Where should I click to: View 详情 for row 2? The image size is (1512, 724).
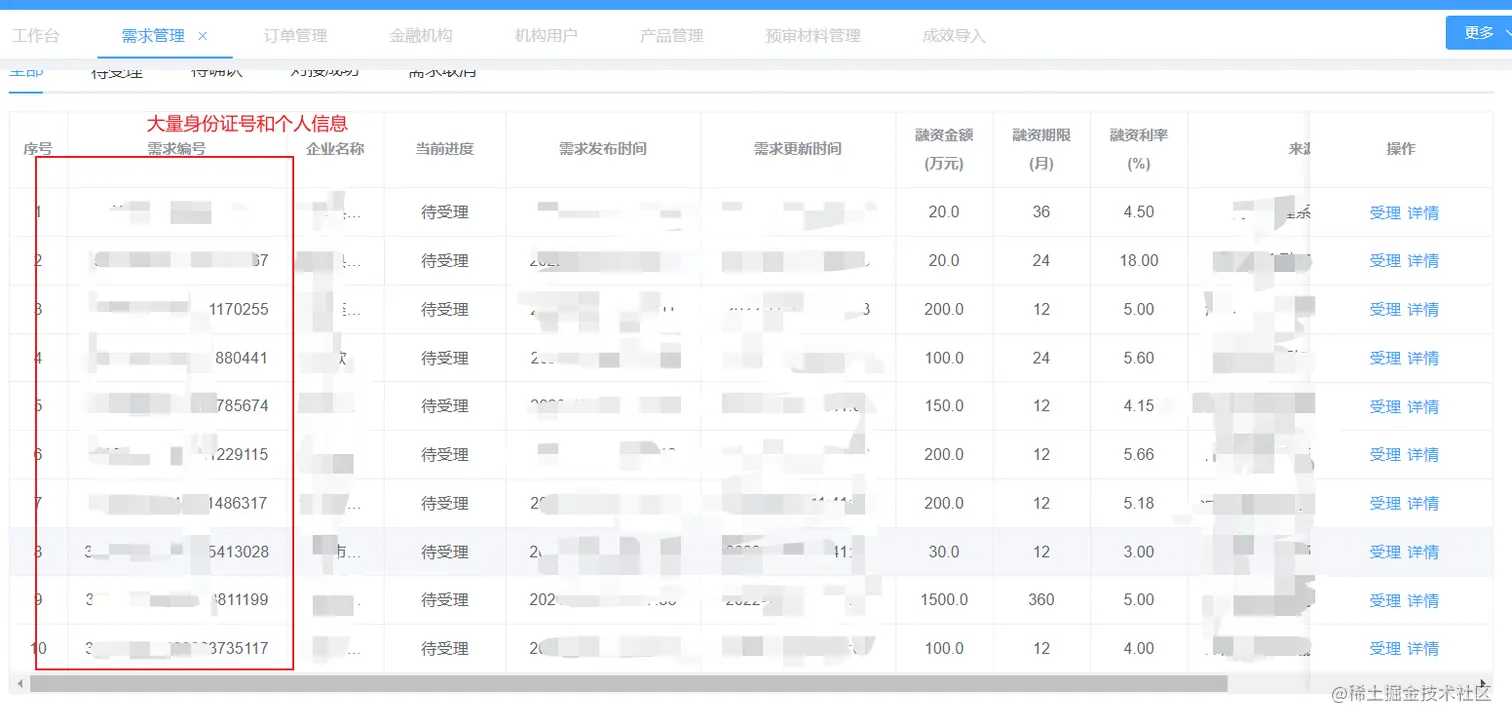point(1423,261)
